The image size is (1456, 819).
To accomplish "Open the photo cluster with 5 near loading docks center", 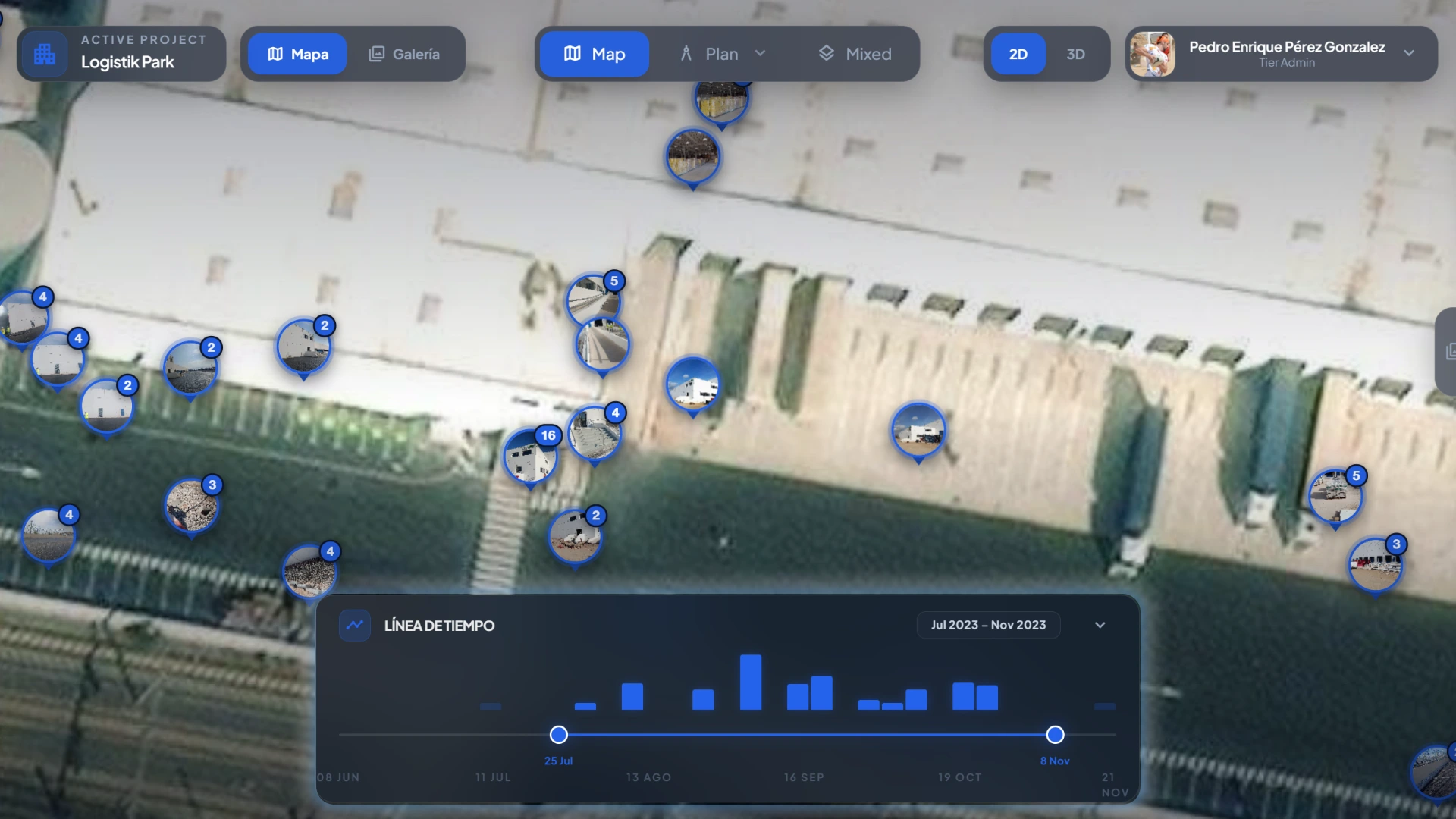I will click(x=593, y=301).
